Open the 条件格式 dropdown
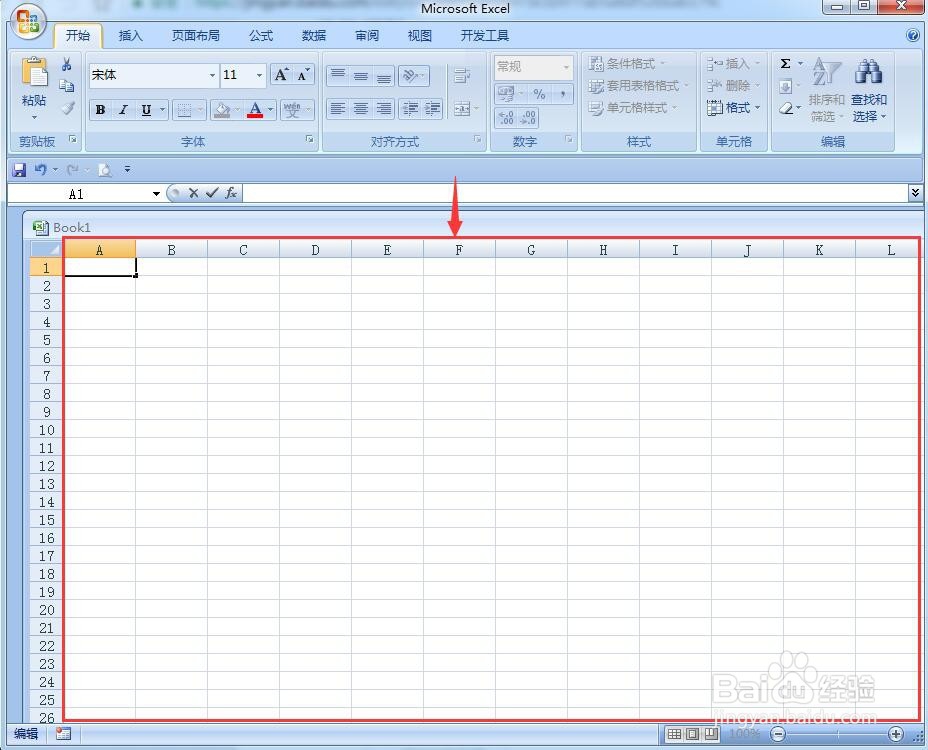Viewport: 928px width, 750px height. [x=629, y=63]
